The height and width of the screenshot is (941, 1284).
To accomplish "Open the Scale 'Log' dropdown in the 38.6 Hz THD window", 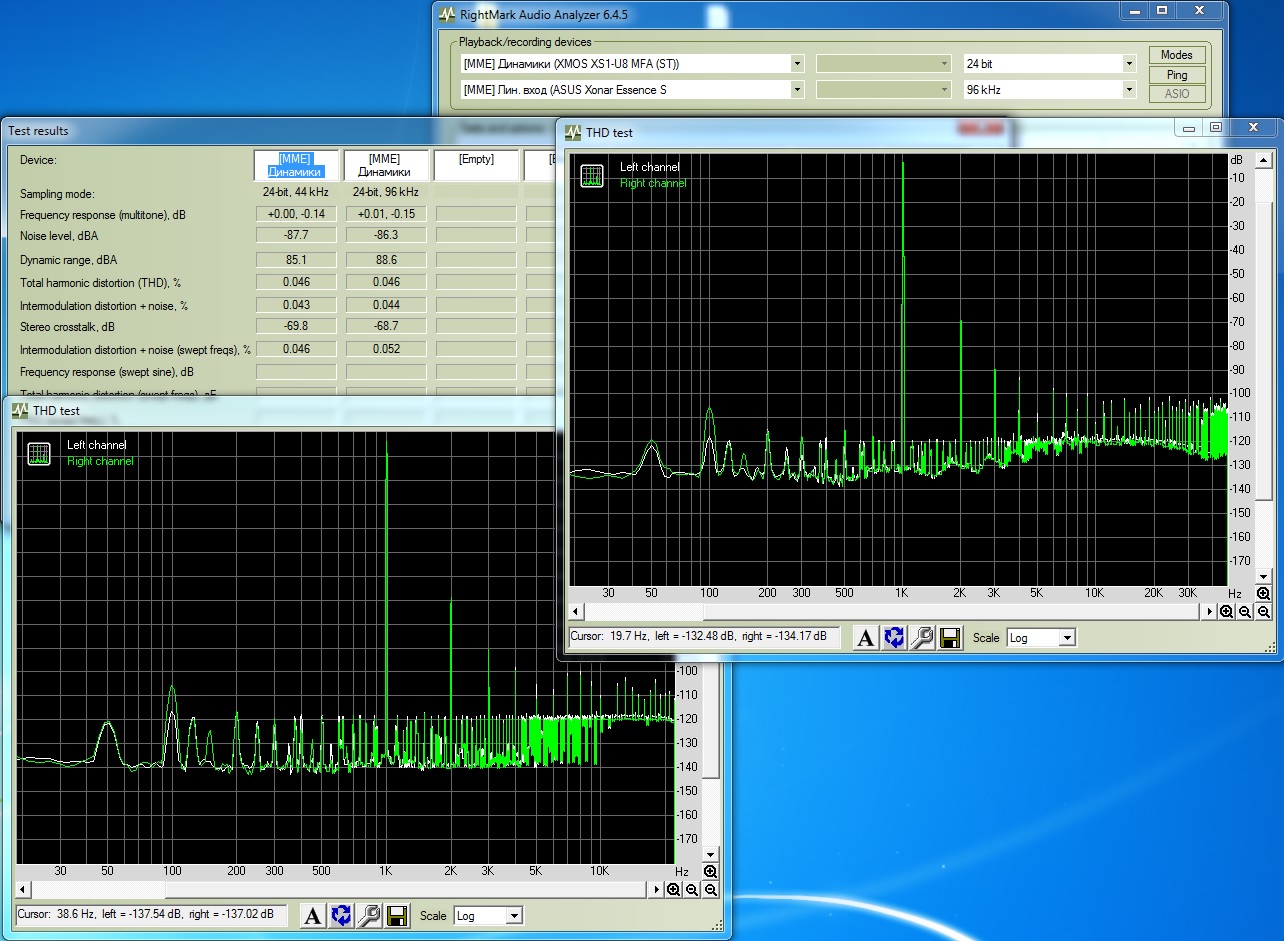I will coord(513,916).
